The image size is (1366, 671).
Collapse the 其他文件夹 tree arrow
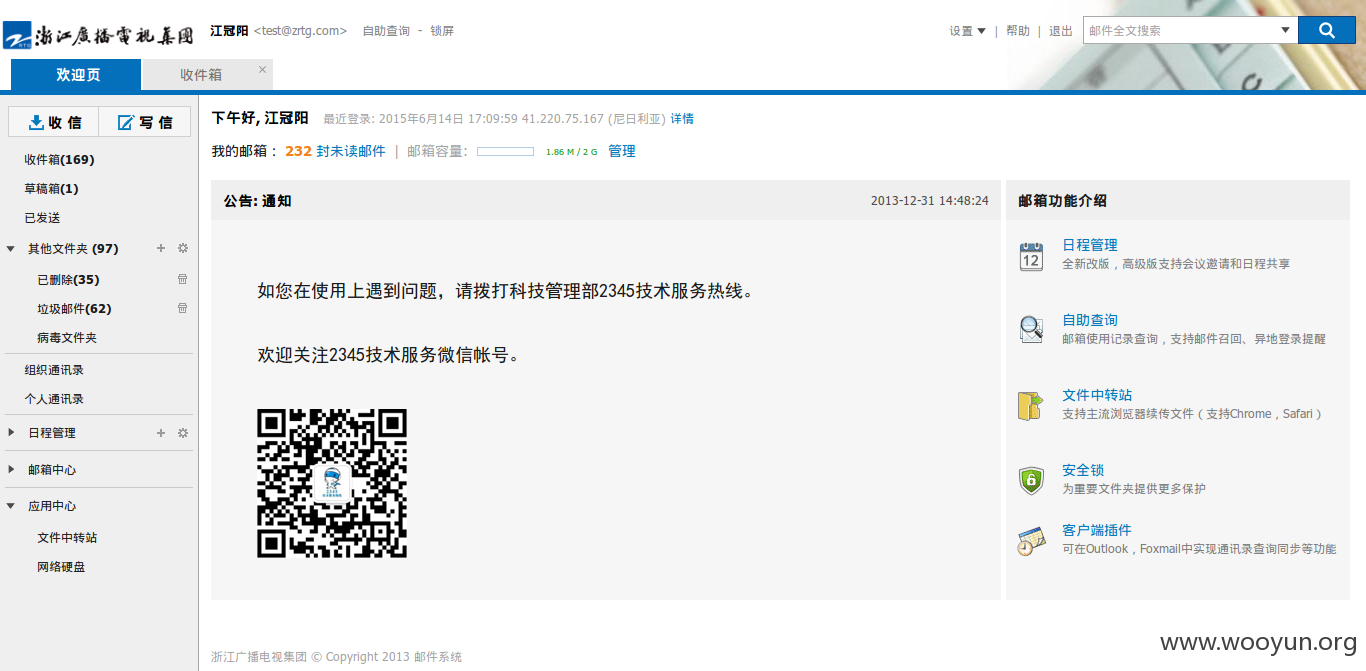tap(11, 248)
